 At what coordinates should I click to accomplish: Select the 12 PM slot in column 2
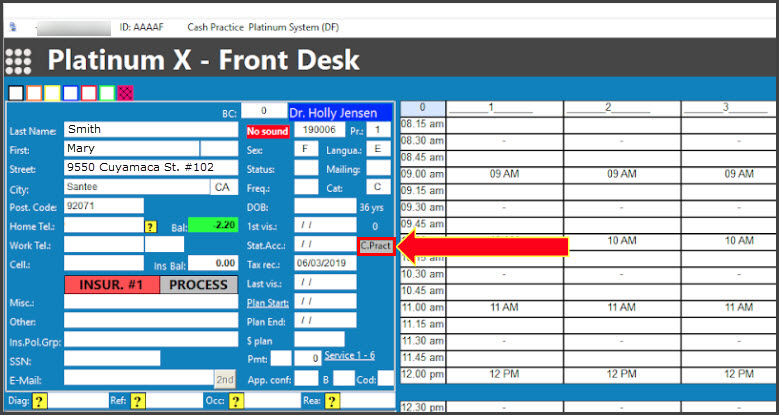[x=622, y=374]
